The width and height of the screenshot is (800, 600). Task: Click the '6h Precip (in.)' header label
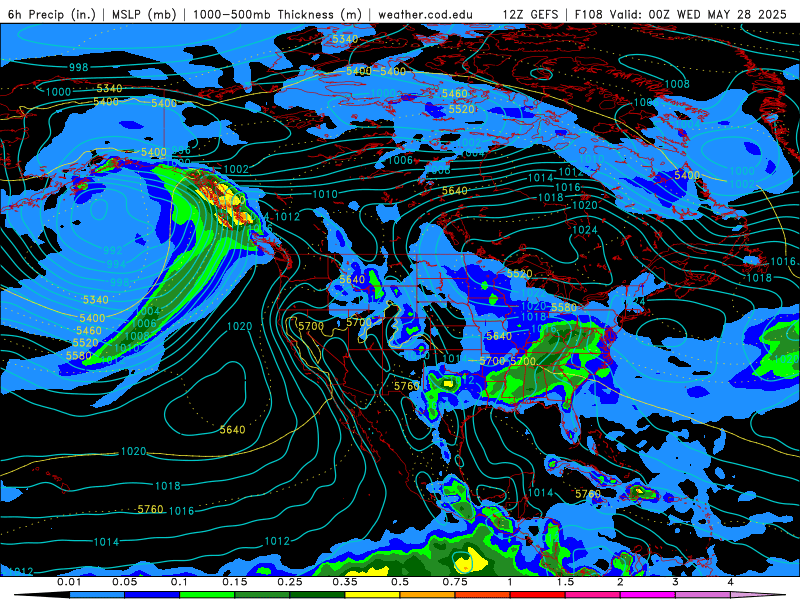[52, 14]
